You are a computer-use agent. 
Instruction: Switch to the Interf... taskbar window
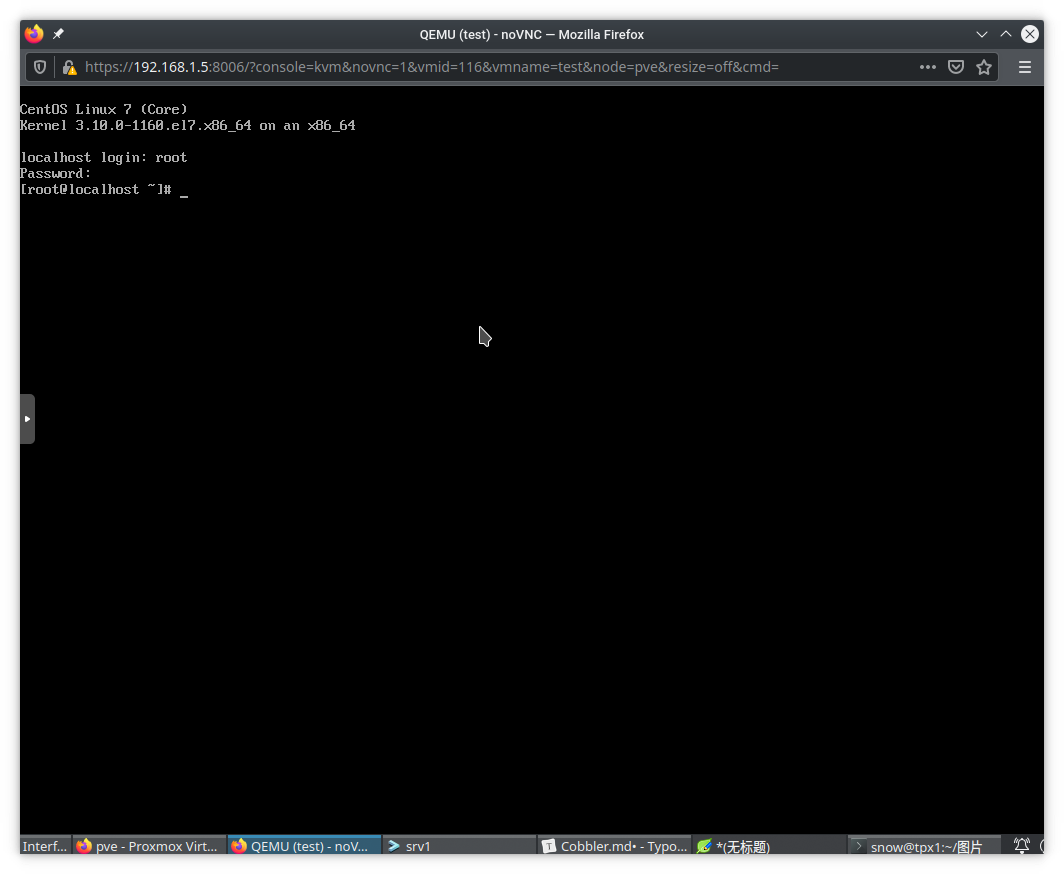tap(45, 846)
